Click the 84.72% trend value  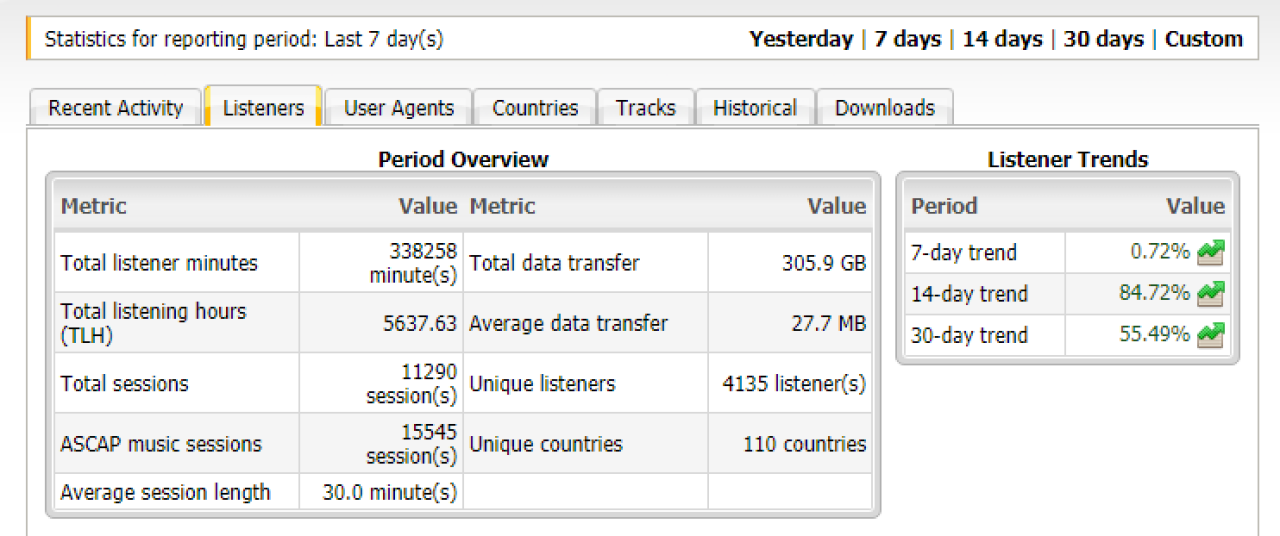tap(1154, 294)
